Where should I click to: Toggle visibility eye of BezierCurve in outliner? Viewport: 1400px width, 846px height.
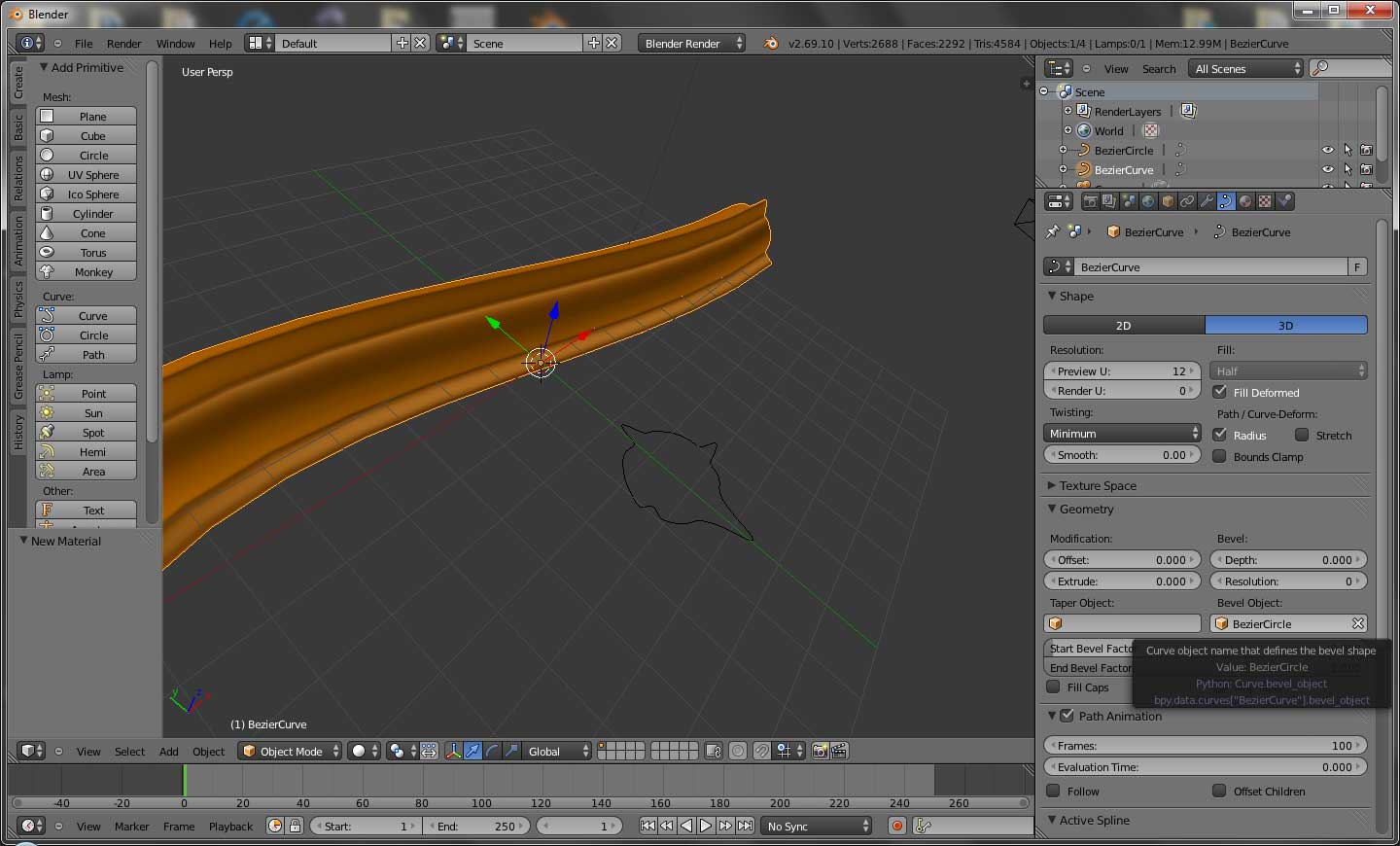pyautogui.click(x=1327, y=169)
